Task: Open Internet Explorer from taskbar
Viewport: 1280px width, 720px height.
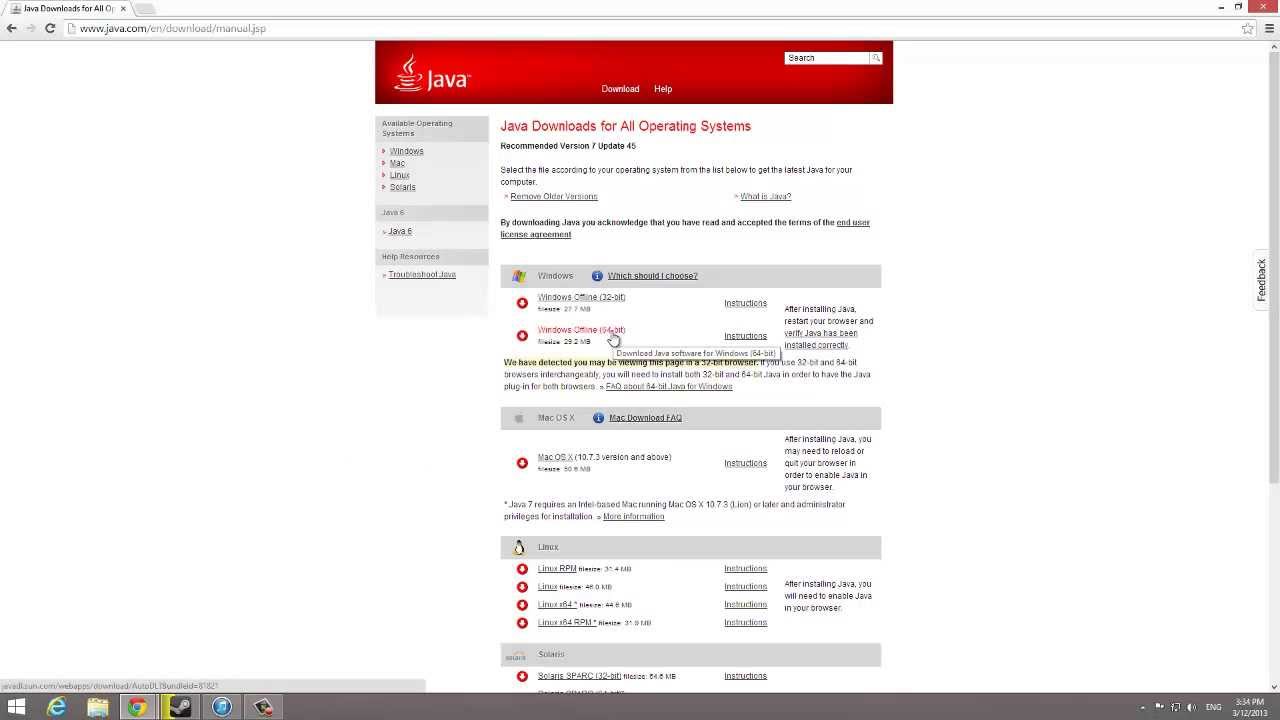Action: click(x=57, y=707)
